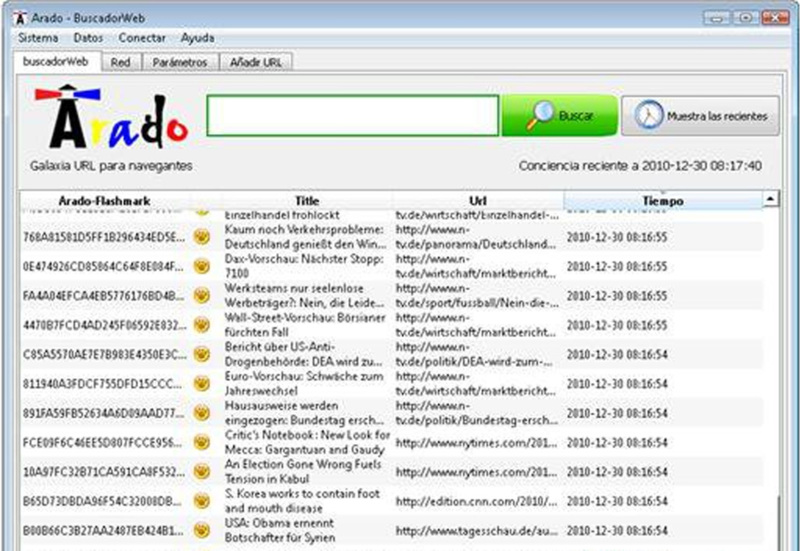Click time cell of Kaum noch Verkehrsprobleme row
The image size is (800, 551).
point(617,237)
